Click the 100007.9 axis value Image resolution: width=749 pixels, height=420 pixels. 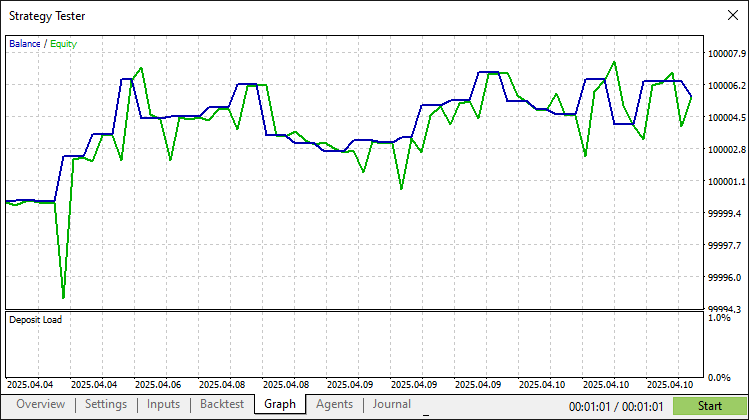(x=727, y=54)
